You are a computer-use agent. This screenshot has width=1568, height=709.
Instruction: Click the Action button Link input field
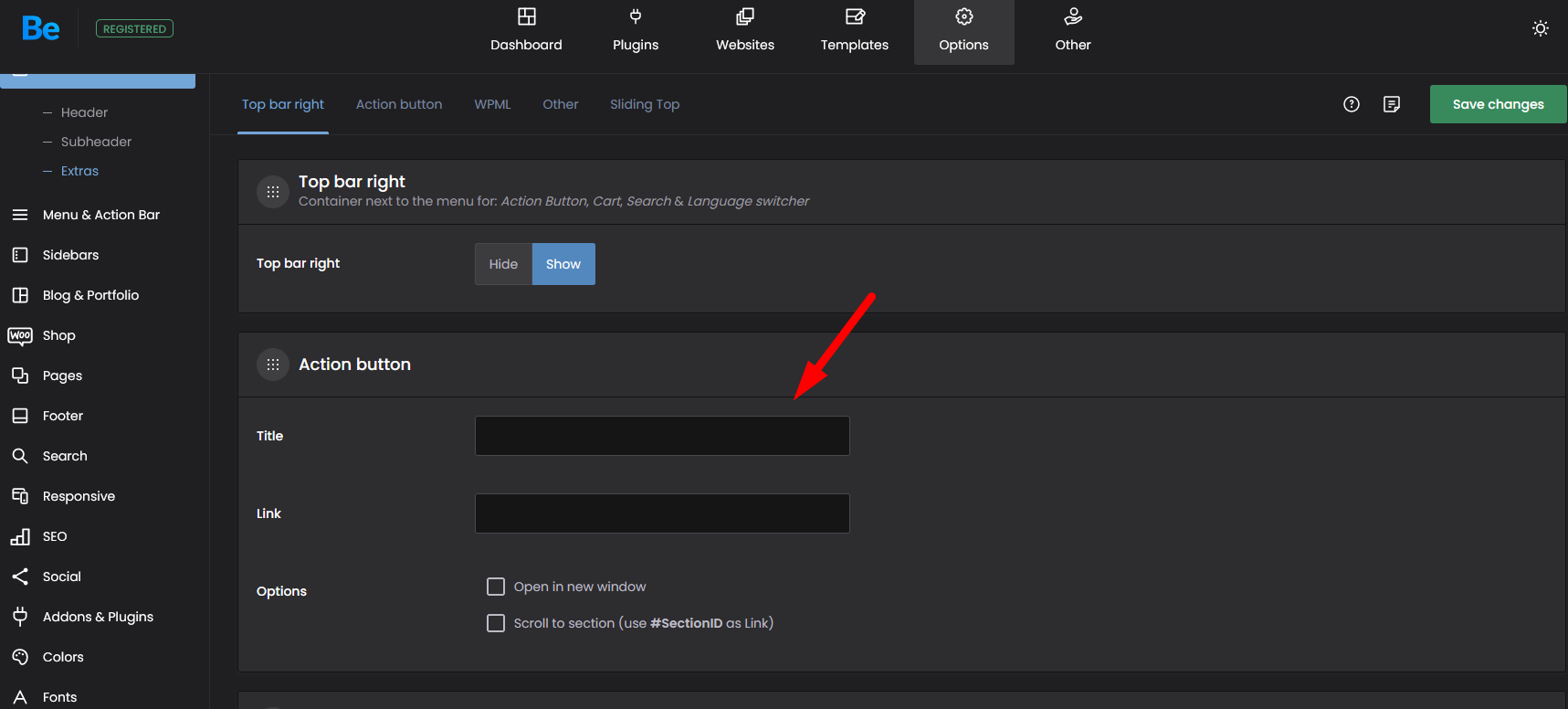coord(662,513)
